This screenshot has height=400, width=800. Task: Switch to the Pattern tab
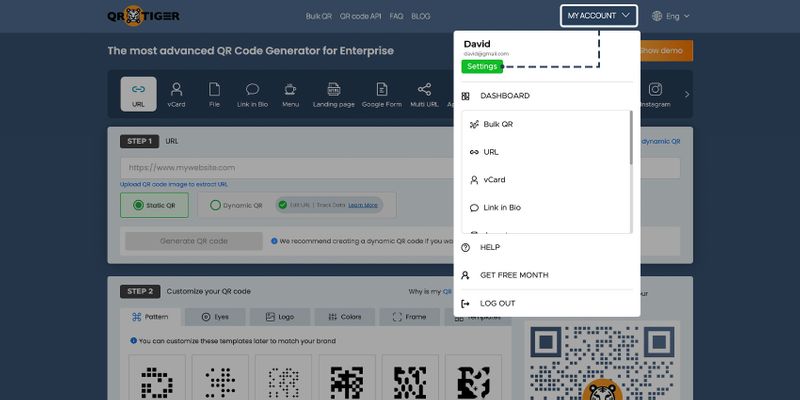(150, 317)
